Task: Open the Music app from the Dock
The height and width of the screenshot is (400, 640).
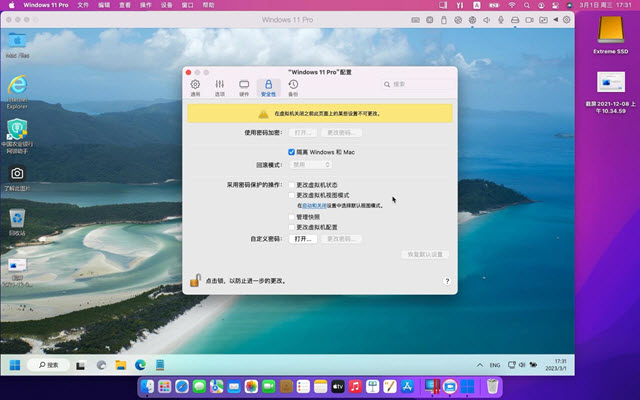Action: tap(355, 386)
